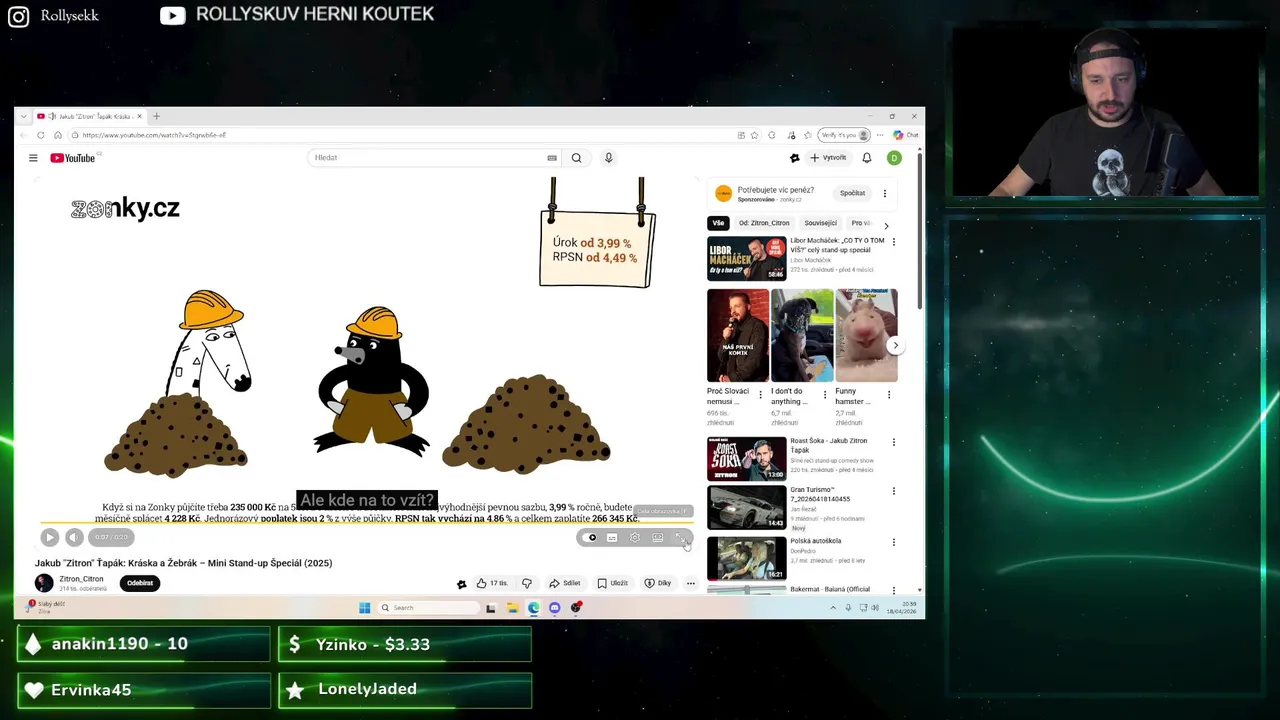Toggle the player autoplay switch

[x=590, y=537]
